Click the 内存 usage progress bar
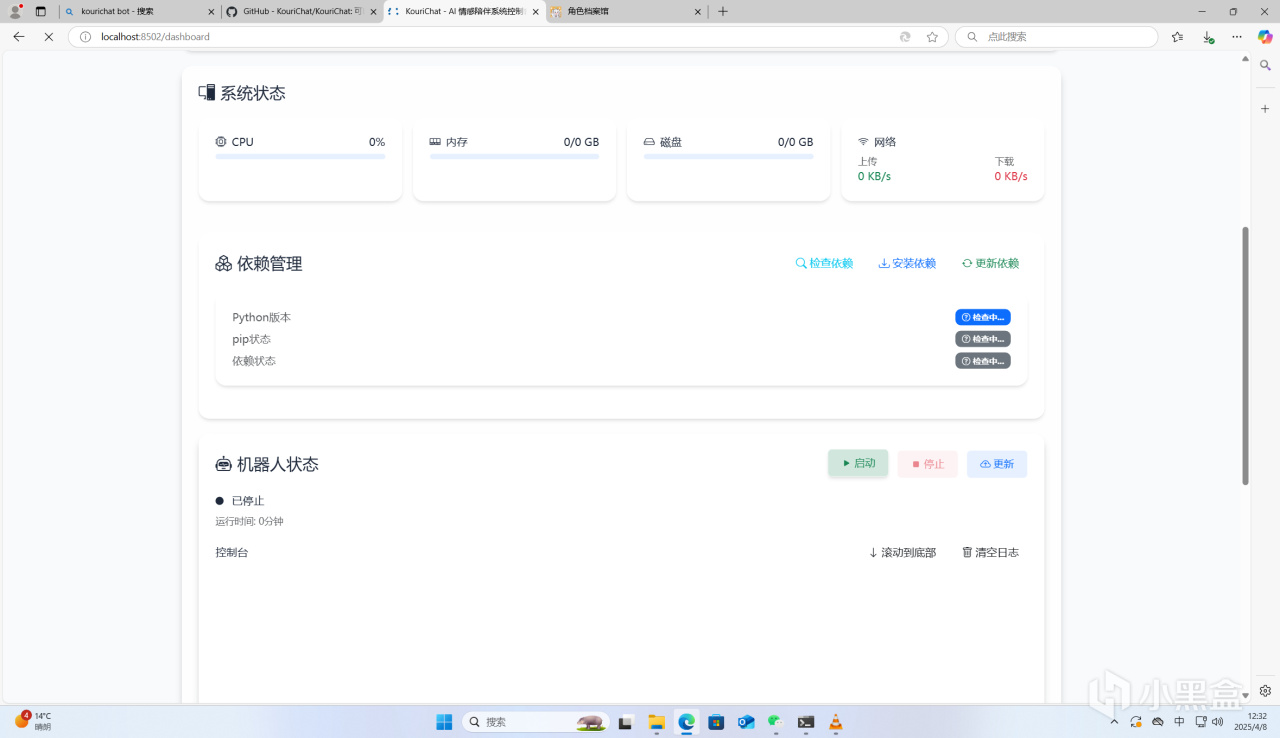 click(x=514, y=156)
